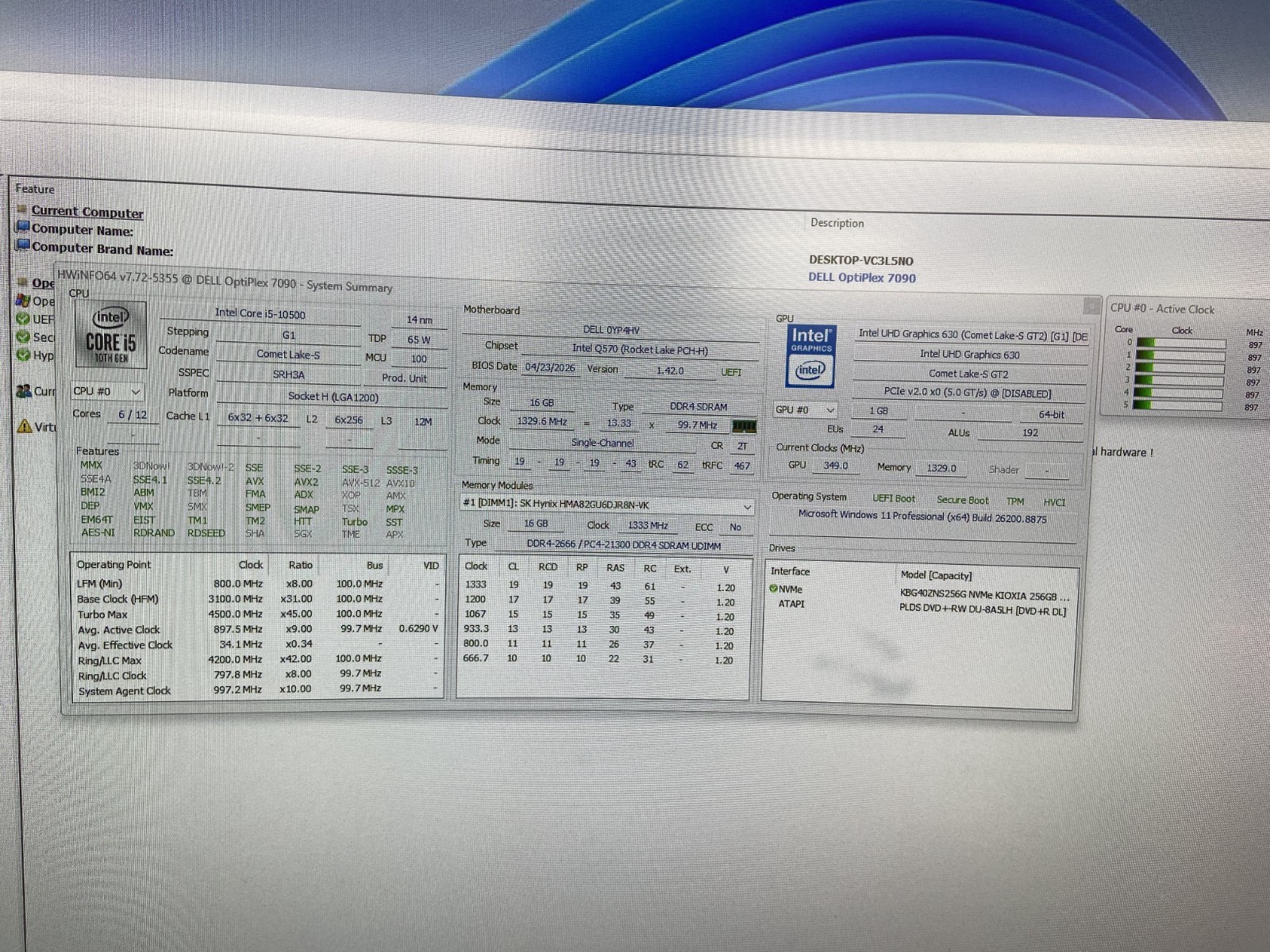The height and width of the screenshot is (952, 1270).
Task: Click the AVX2 feature flag
Action: click(x=306, y=482)
